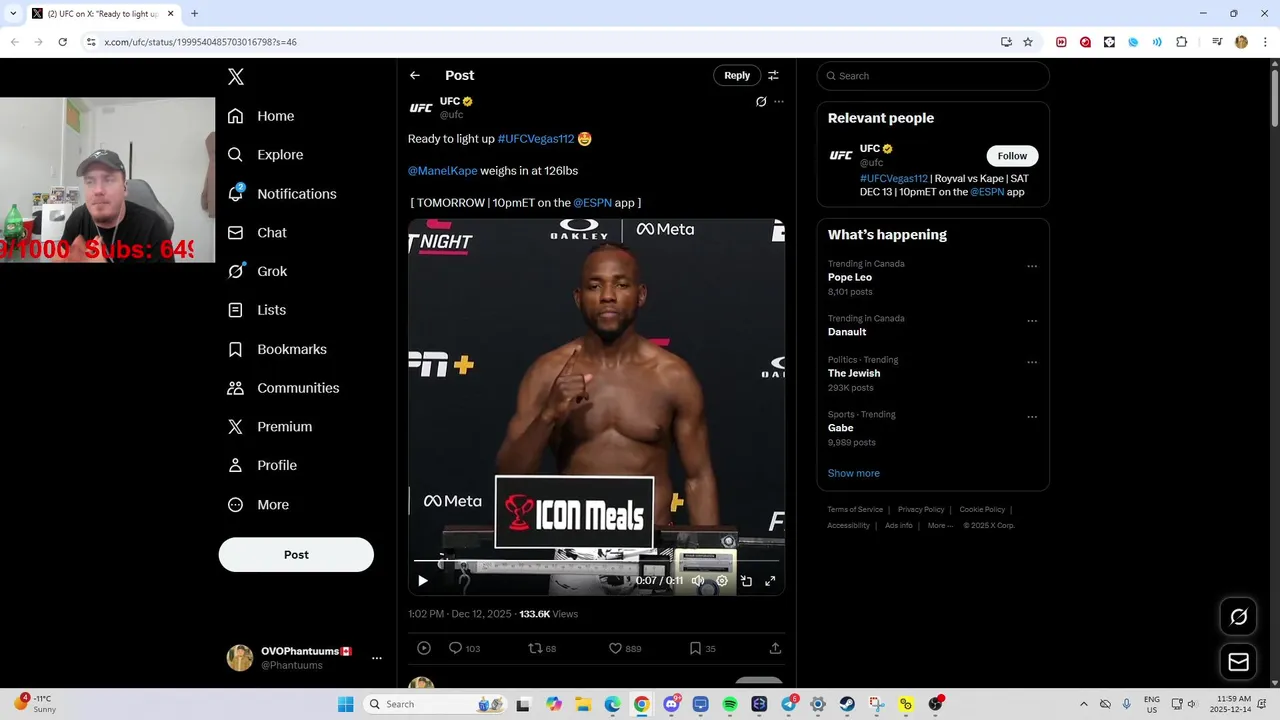This screenshot has height=720, width=1280.
Task: Open the Chrome three-dot menu
Action: point(1265,42)
